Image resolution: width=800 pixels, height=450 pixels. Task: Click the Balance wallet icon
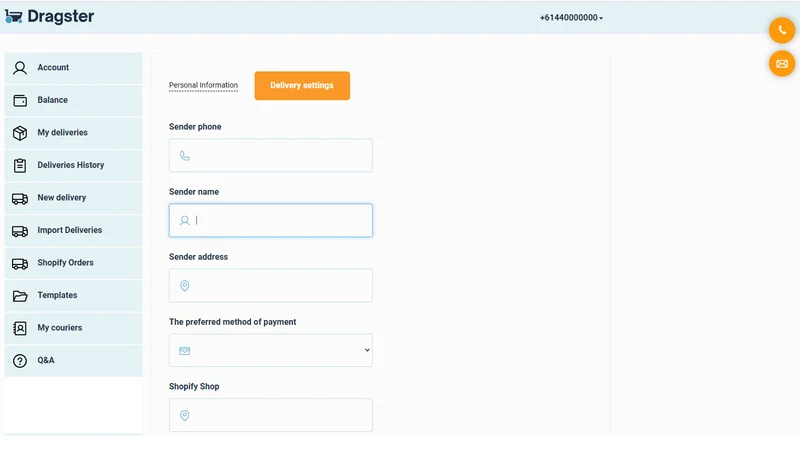tap(20, 101)
